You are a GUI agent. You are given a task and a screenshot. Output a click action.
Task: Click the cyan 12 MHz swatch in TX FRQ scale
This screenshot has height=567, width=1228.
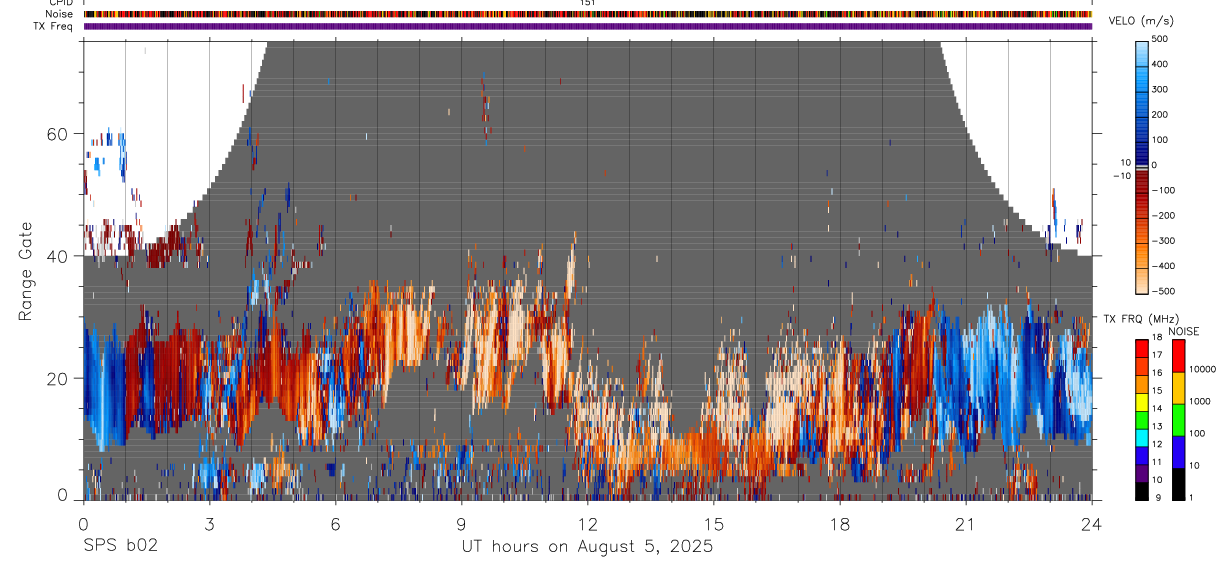(1142, 437)
